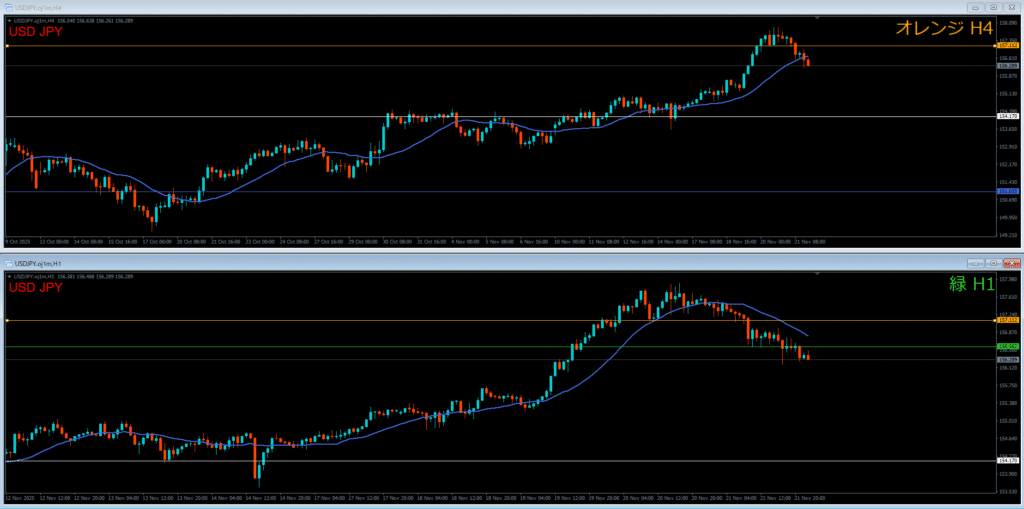The height and width of the screenshot is (509, 1024).
Task: Minimize the USDJPY H4 chart window
Action: [x=974, y=7]
